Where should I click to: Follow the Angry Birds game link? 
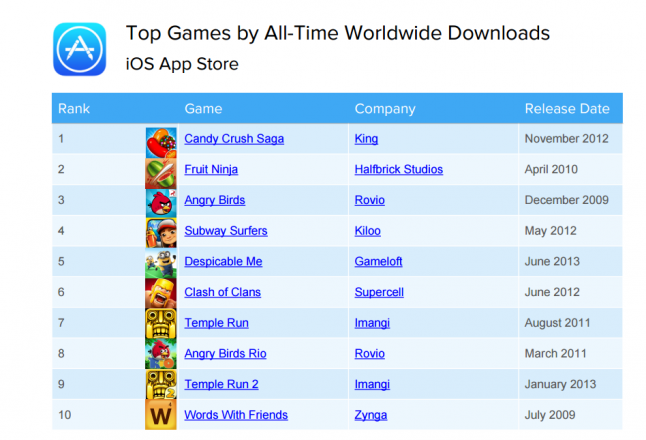pyautogui.click(x=214, y=200)
